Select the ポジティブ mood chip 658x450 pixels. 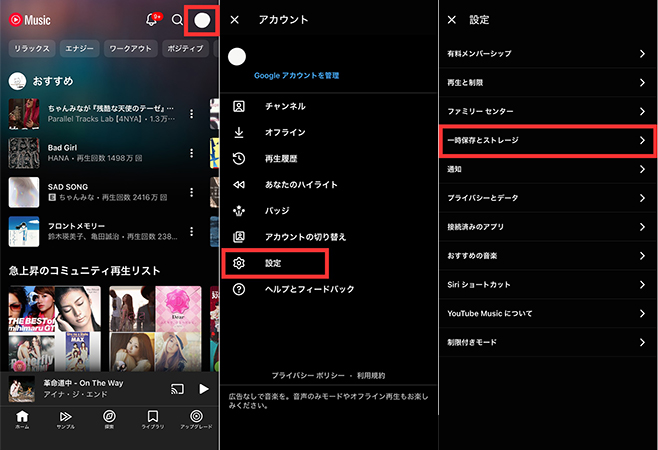[185, 49]
